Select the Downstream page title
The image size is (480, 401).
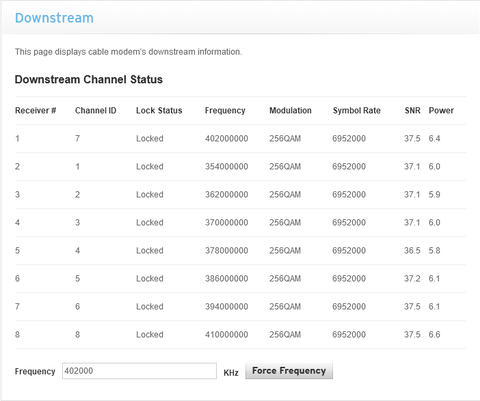54,18
